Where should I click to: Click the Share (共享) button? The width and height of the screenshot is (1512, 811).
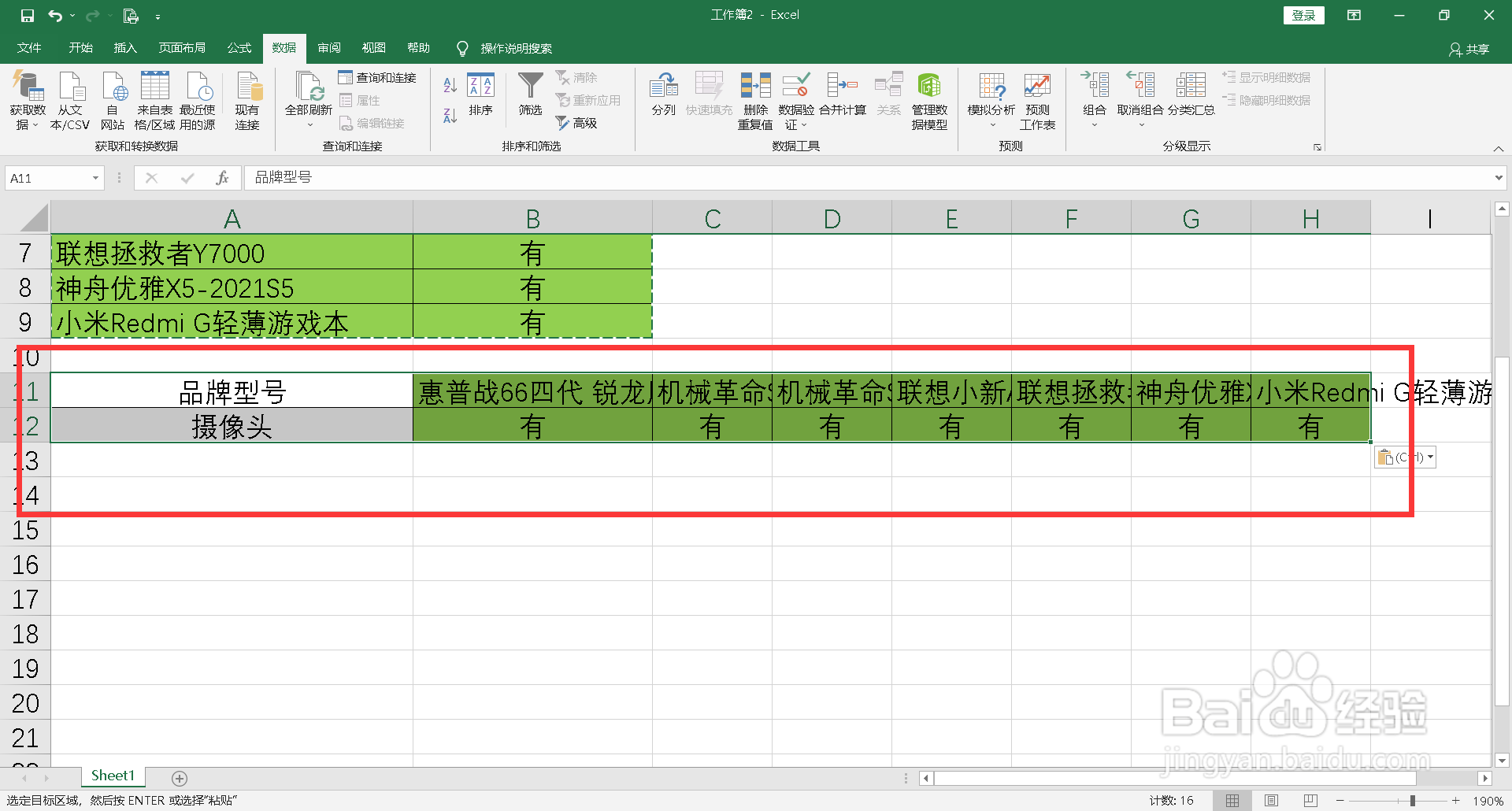point(1469,49)
